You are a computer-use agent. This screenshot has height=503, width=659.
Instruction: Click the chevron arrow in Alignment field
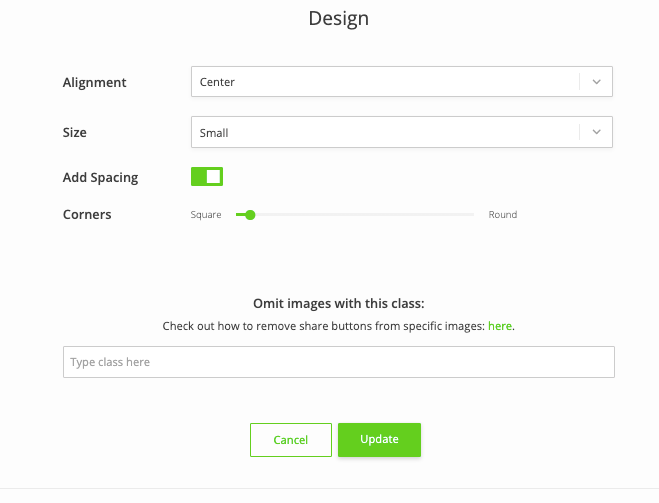[596, 82]
